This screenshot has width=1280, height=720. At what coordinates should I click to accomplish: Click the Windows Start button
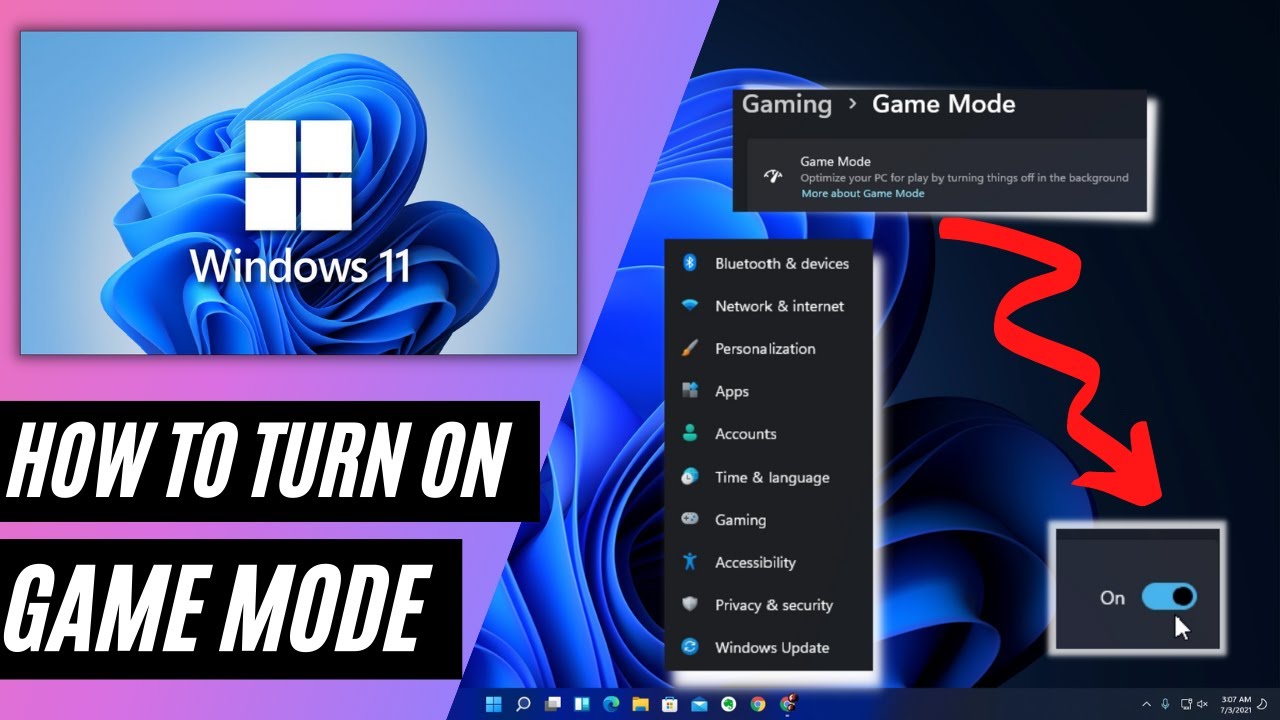pyautogui.click(x=493, y=704)
